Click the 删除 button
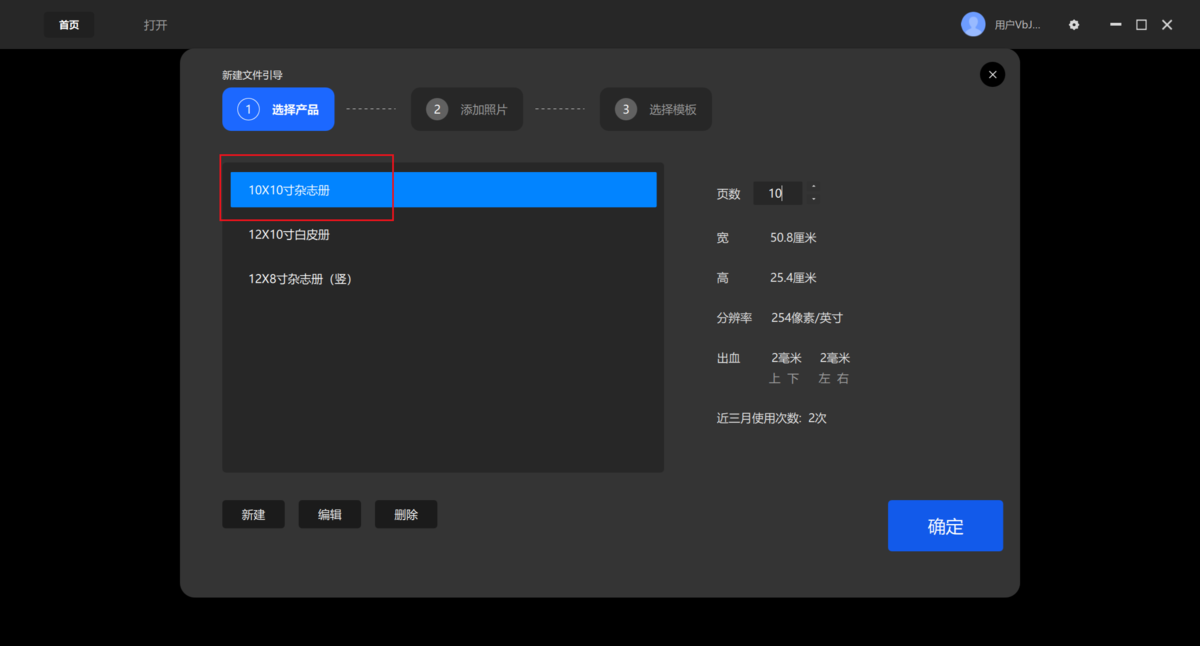 coord(406,515)
